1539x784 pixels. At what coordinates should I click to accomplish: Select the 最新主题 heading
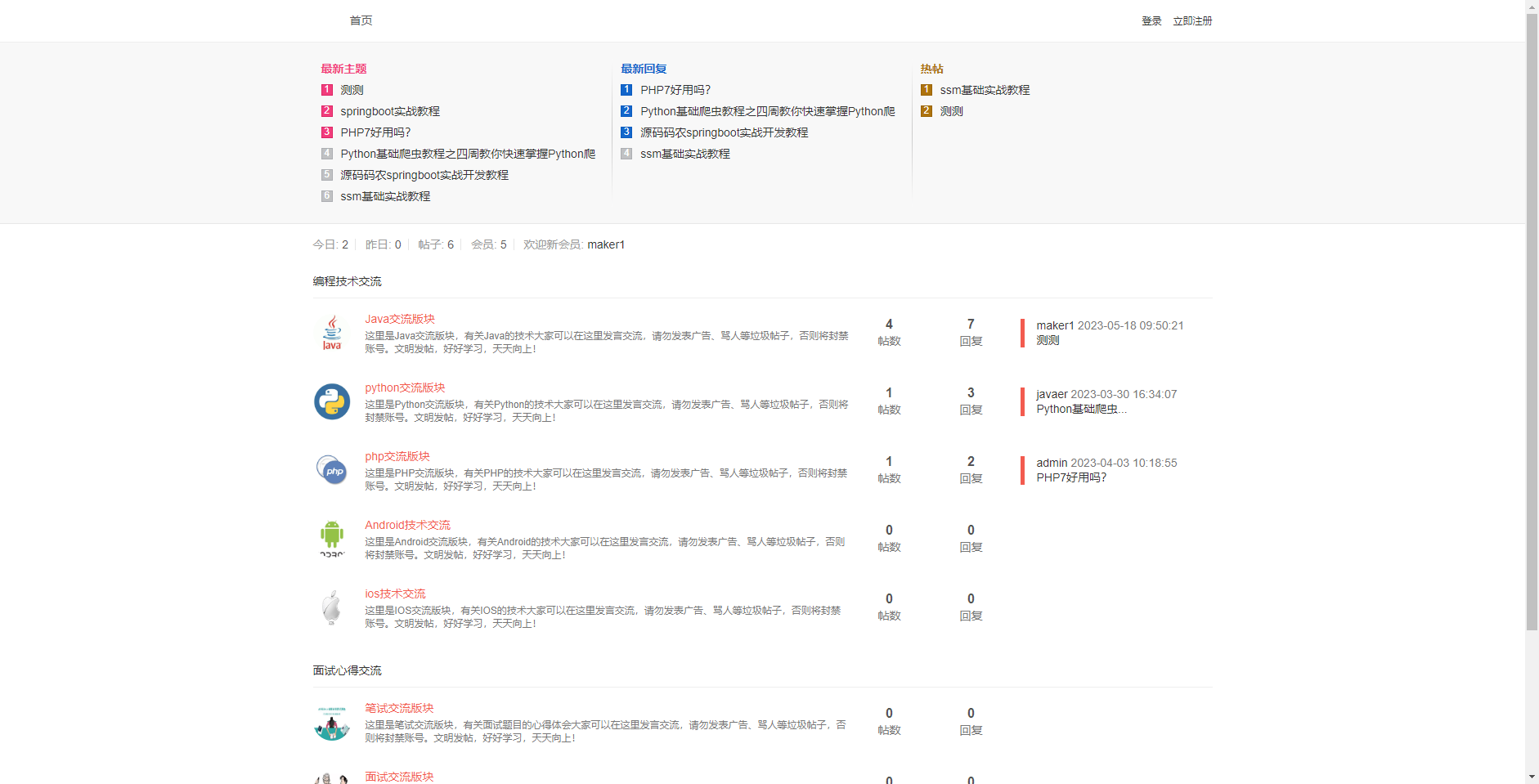[343, 69]
